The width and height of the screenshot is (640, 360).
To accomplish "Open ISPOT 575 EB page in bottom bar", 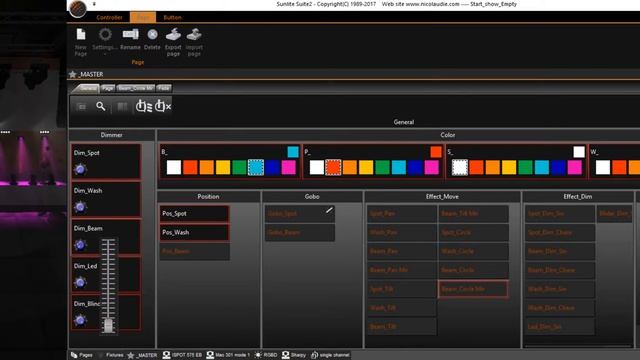I will click(x=182, y=355).
